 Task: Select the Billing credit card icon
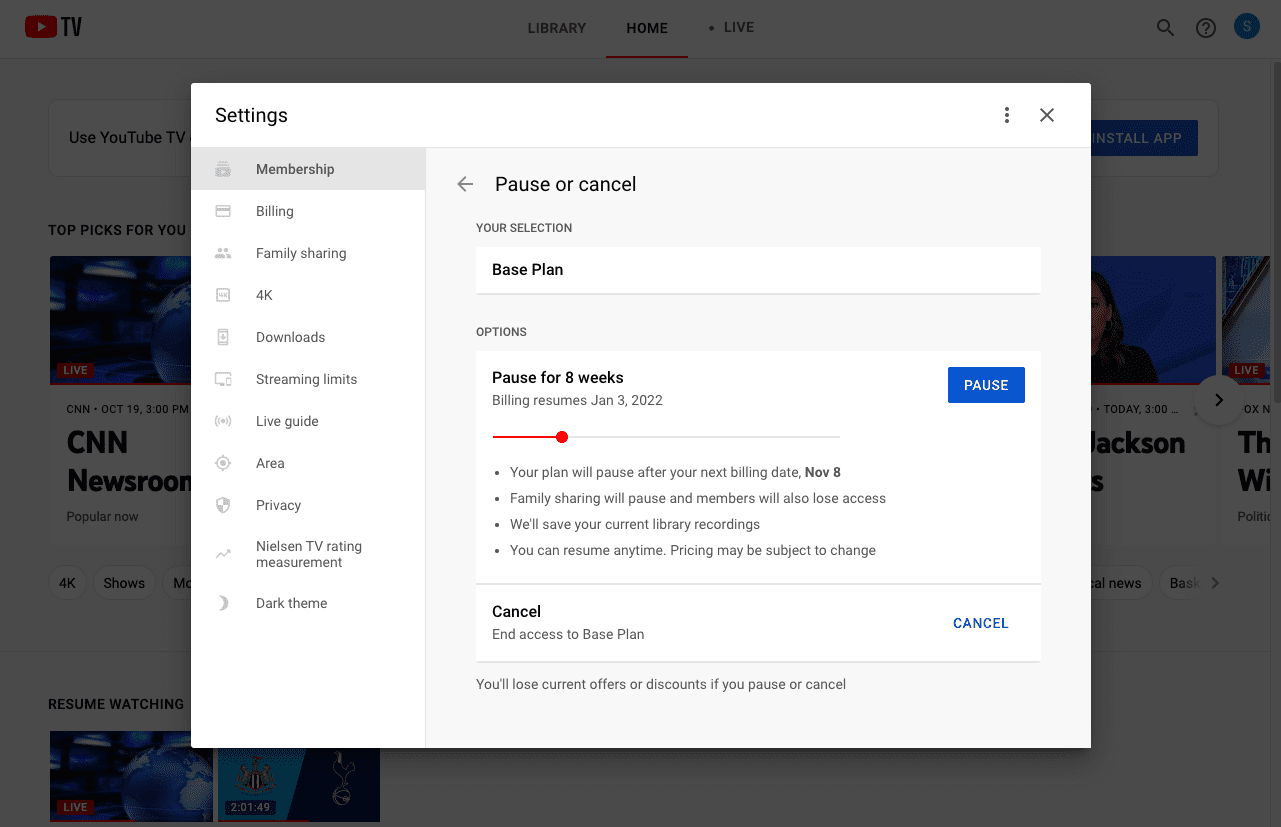[x=223, y=211]
